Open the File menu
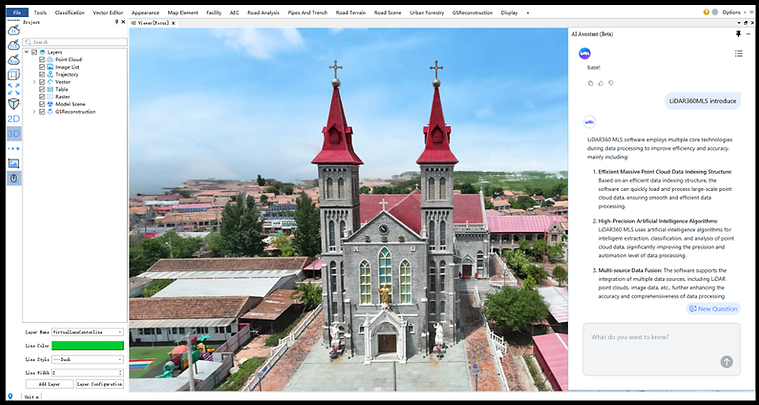 click(17, 13)
